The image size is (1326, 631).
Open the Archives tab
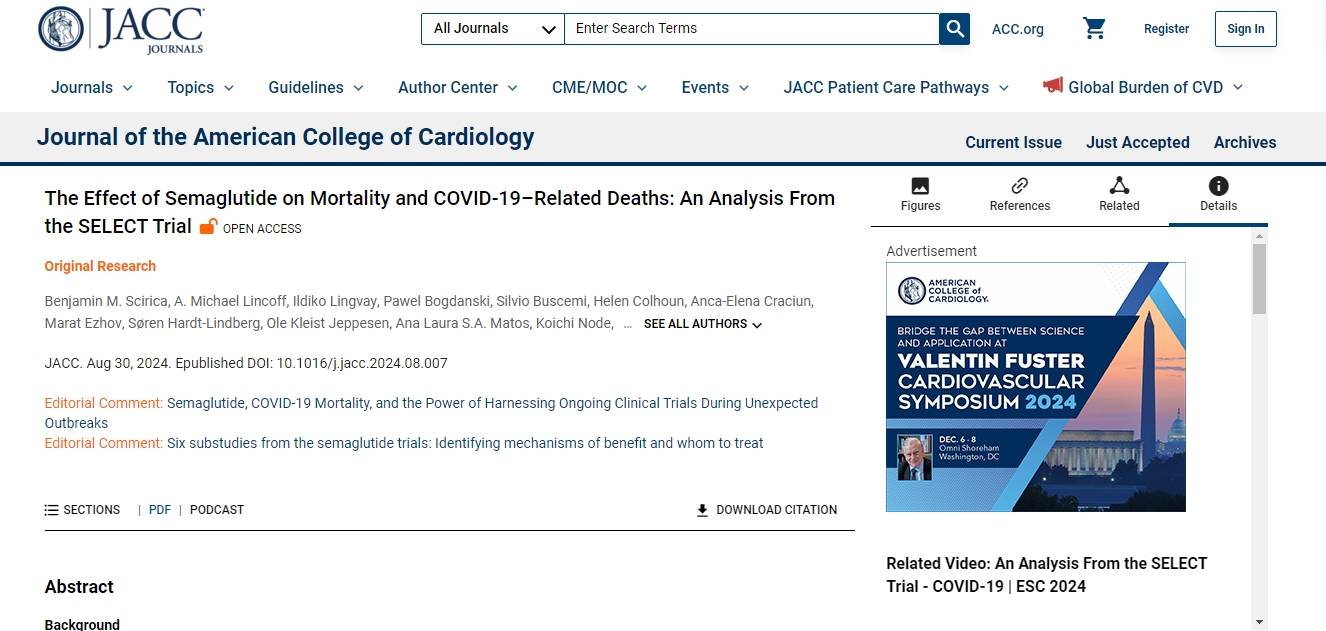1244,142
